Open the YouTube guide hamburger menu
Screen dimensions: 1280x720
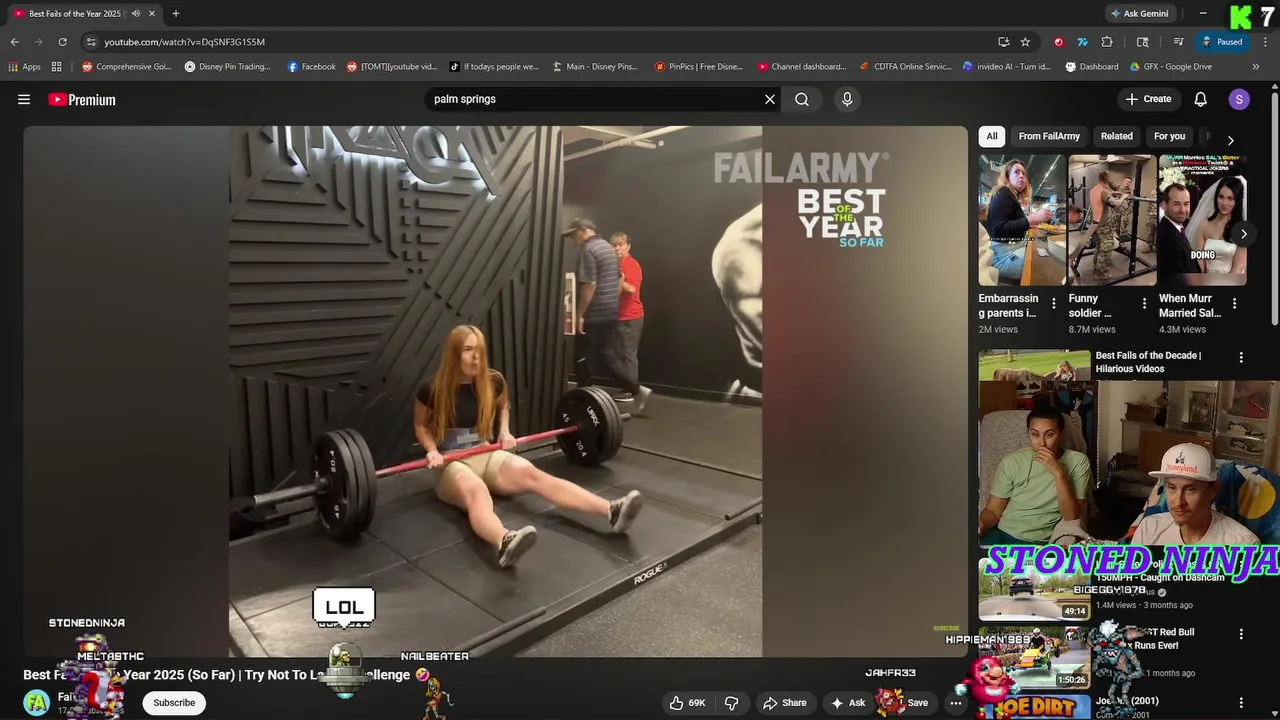point(24,99)
